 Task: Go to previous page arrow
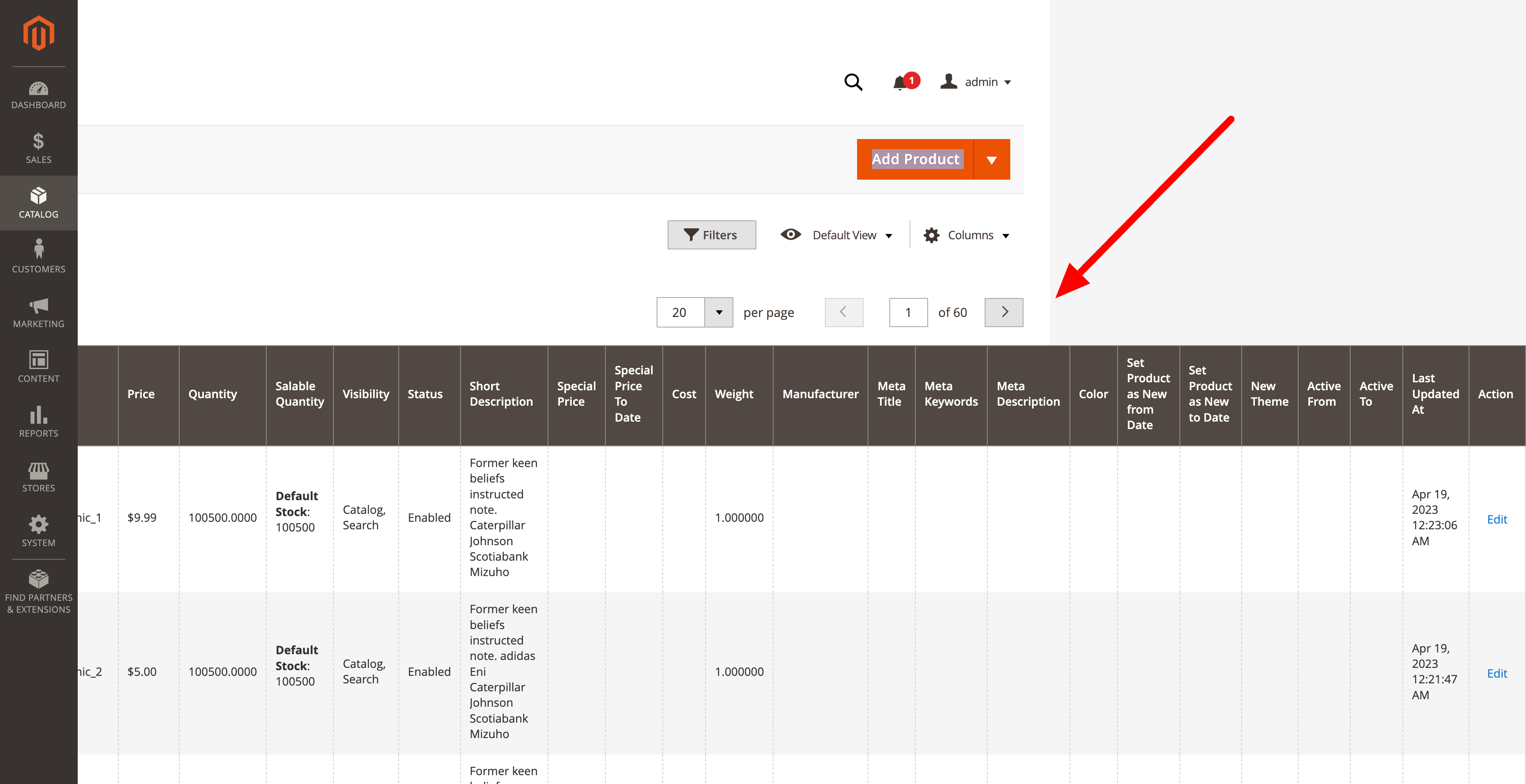843,312
